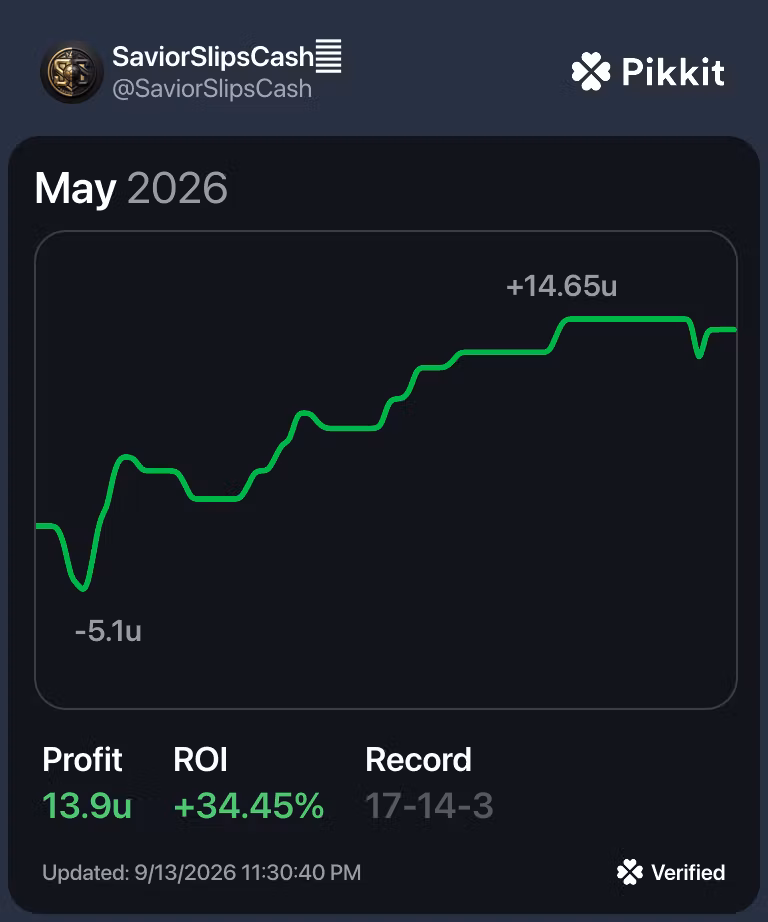Click the Verified clover badge icon
The height and width of the screenshot is (922, 768).
[630, 872]
